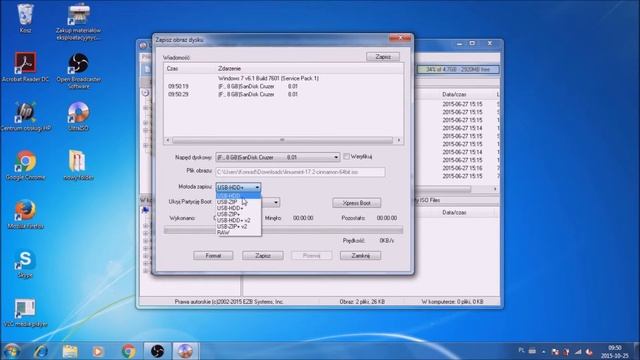Click the PL language indicator
The width and height of the screenshot is (640, 360).
(521, 351)
